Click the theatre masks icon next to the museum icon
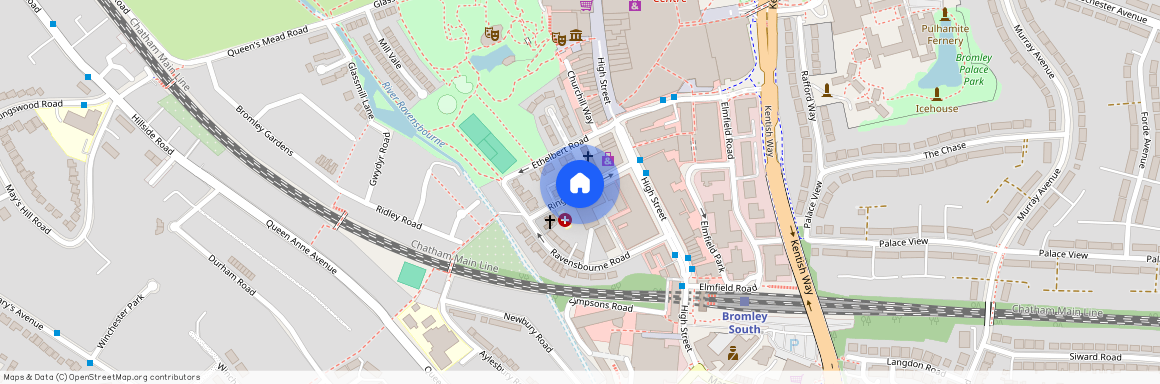This screenshot has height=384, width=1160. coord(559,38)
